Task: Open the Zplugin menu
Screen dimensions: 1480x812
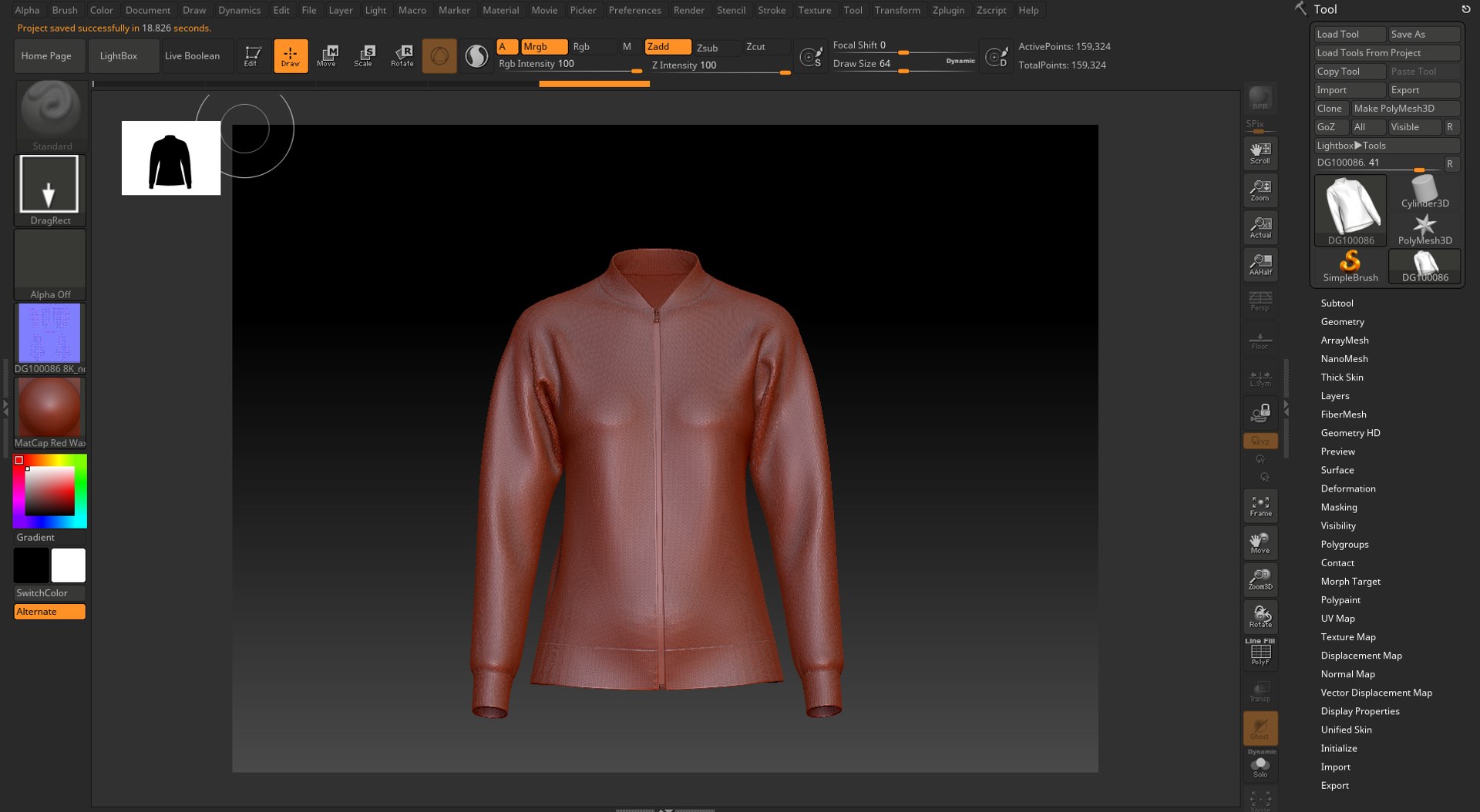Action: [x=947, y=10]
